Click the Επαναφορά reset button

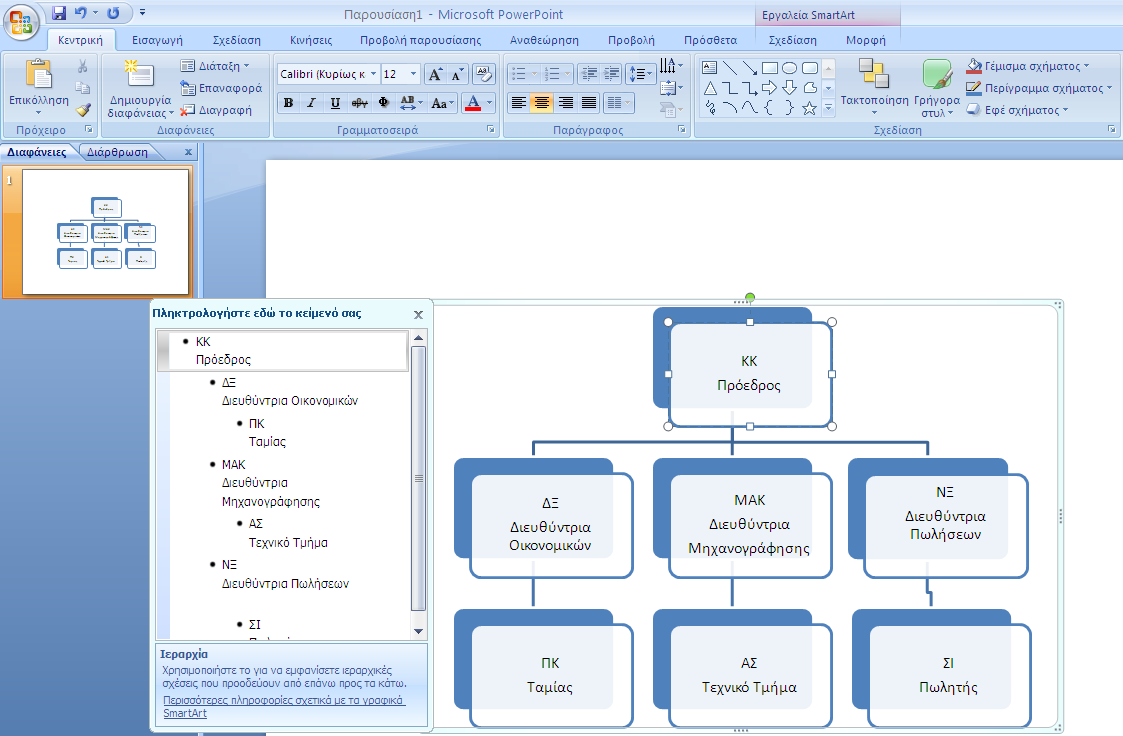[x=221, y=88]
